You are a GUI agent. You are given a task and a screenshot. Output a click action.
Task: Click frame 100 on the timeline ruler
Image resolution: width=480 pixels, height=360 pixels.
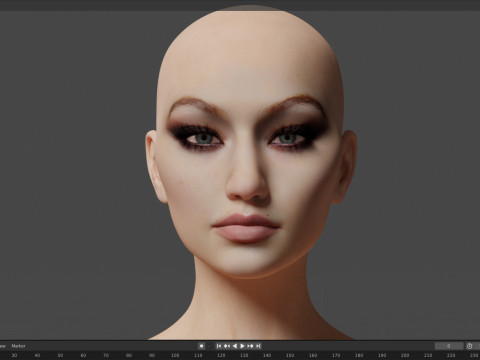175,356
